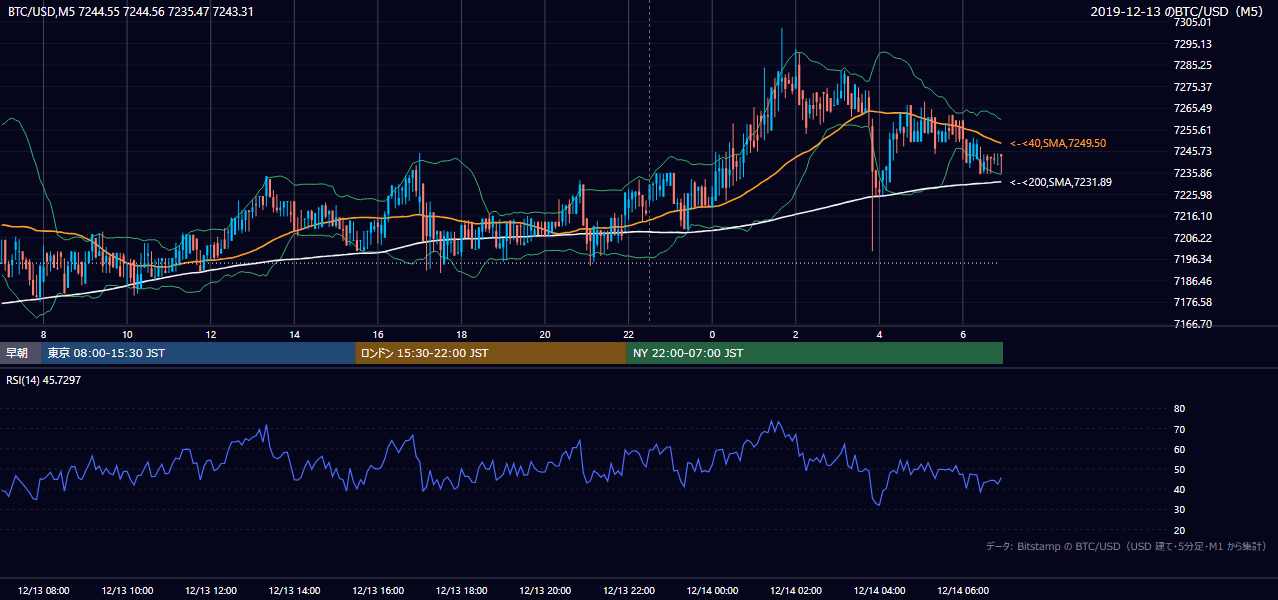Select the 東京 08:00-15:30 JST session bar
This screenshot has height=600, width=1278.
click(x=198, y=353)
